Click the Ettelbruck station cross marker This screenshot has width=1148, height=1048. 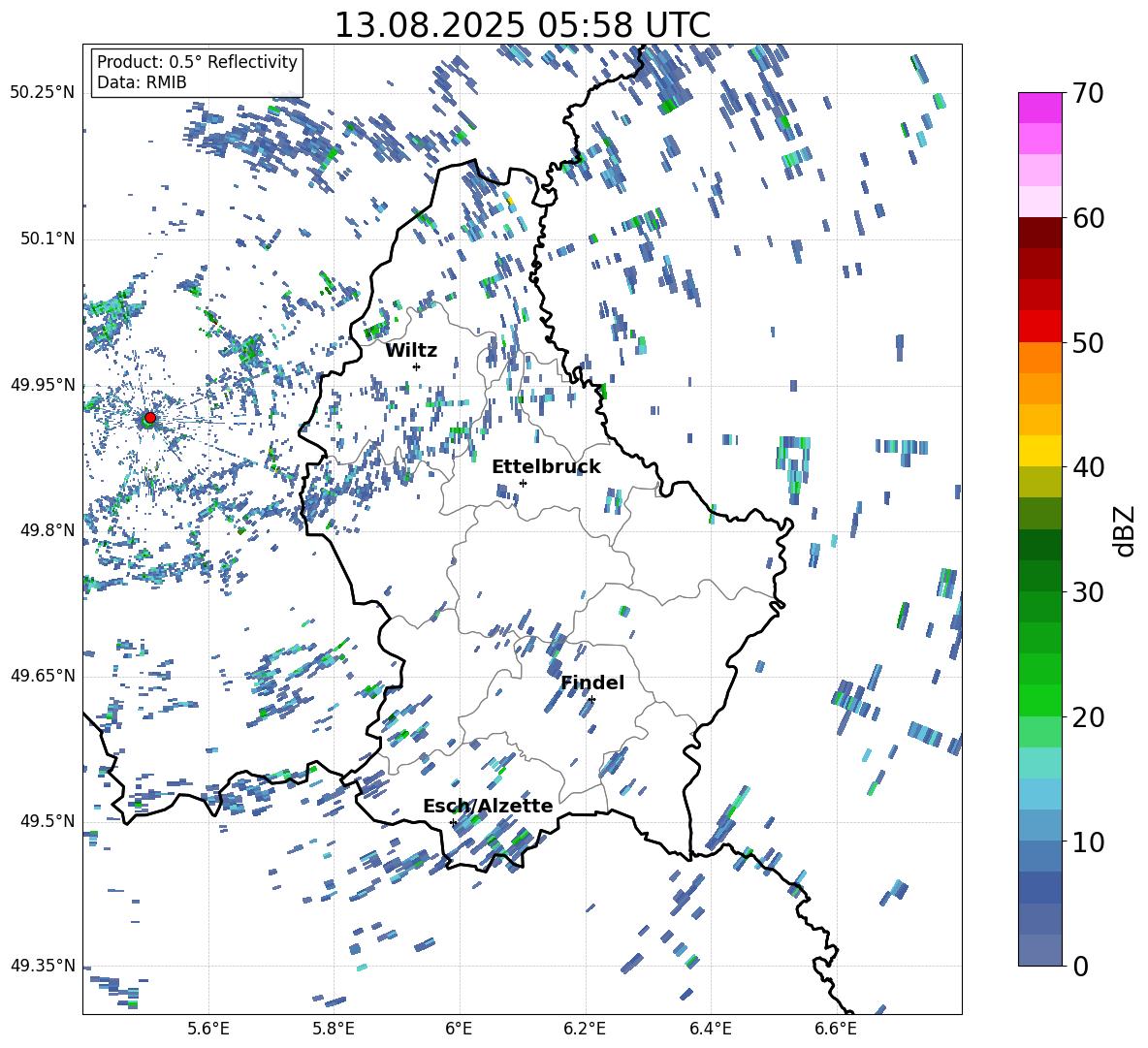tap(523, 483)
